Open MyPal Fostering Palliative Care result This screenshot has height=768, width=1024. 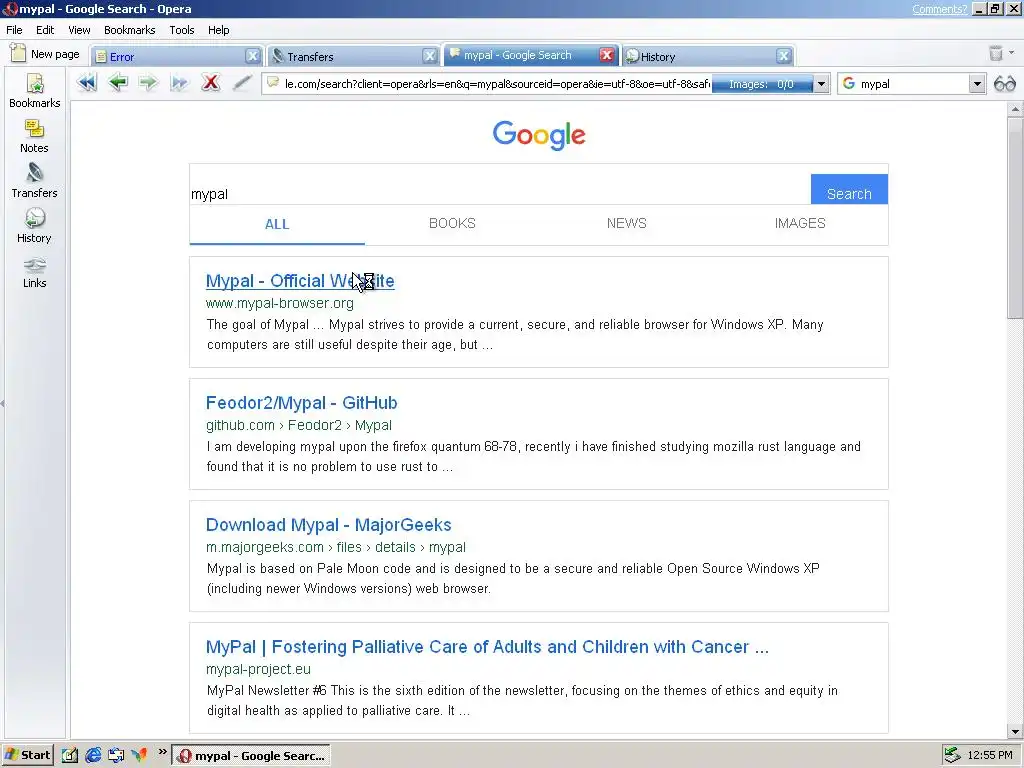(487, 647)
